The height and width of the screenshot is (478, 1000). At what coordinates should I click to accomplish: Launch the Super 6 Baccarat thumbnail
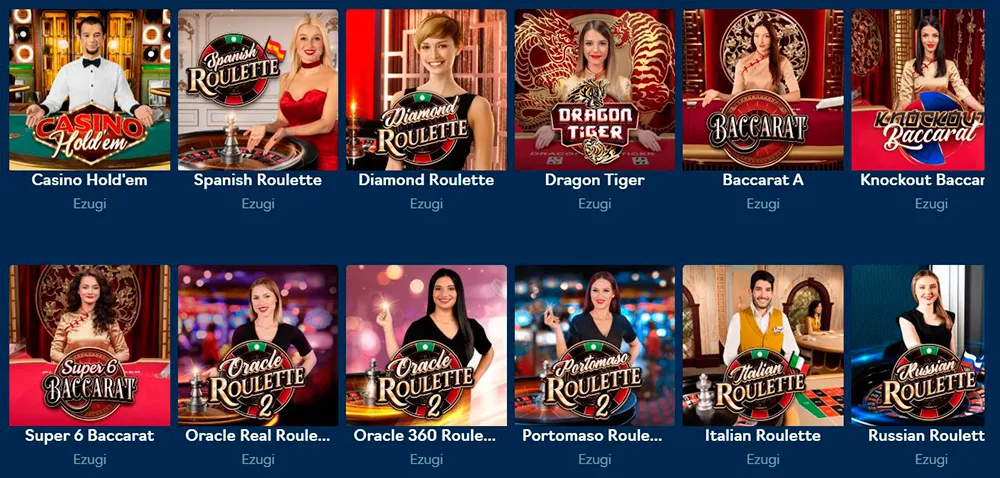(89, 345)
